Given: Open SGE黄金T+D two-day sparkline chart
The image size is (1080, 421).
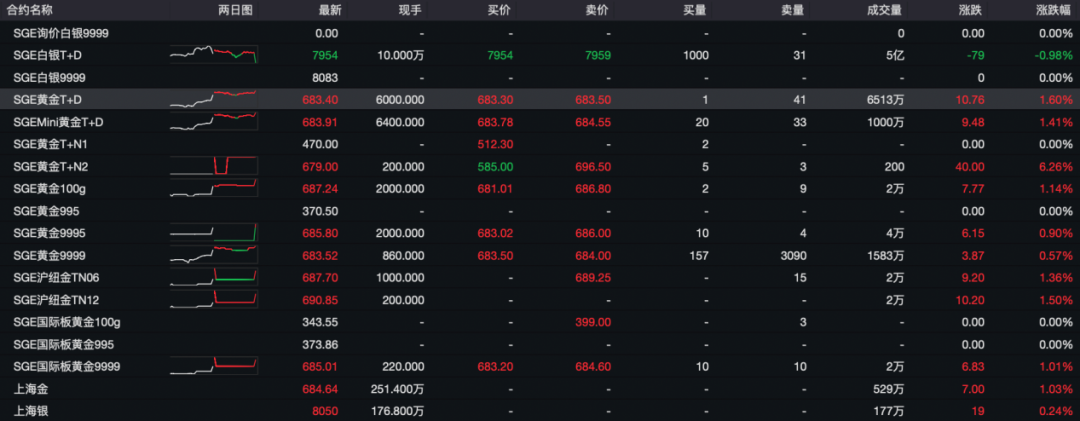Looking at the screenshot, I should [x=213, y=99].
